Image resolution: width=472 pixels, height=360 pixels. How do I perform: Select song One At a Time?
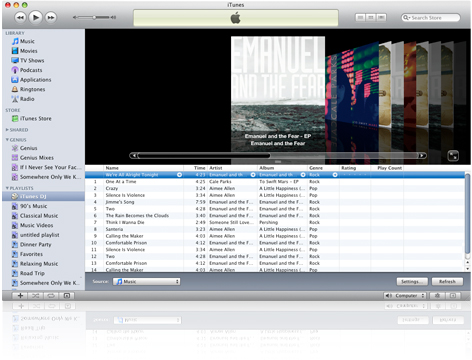[x=275, y=182]
